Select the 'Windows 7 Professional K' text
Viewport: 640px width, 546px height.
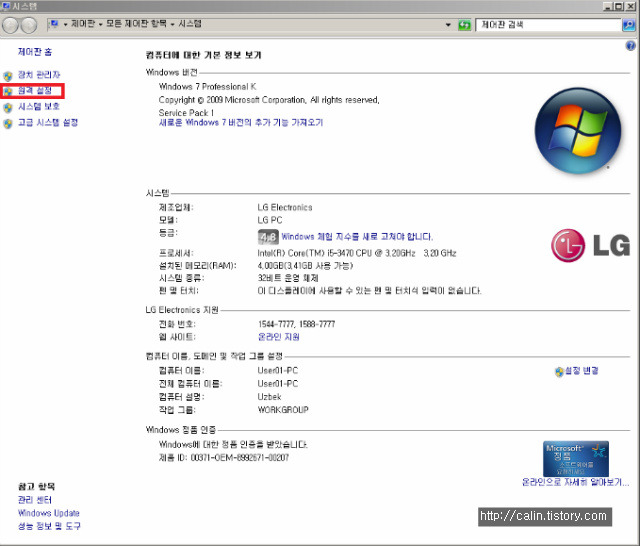pyautogui.click(x=207, y=87)
